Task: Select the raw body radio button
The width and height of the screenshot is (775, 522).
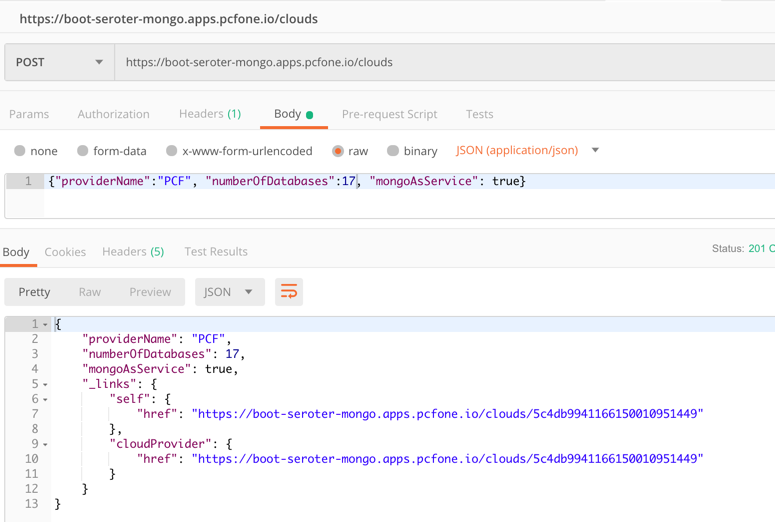Action: pyautogui.click(x=338, y=151)
